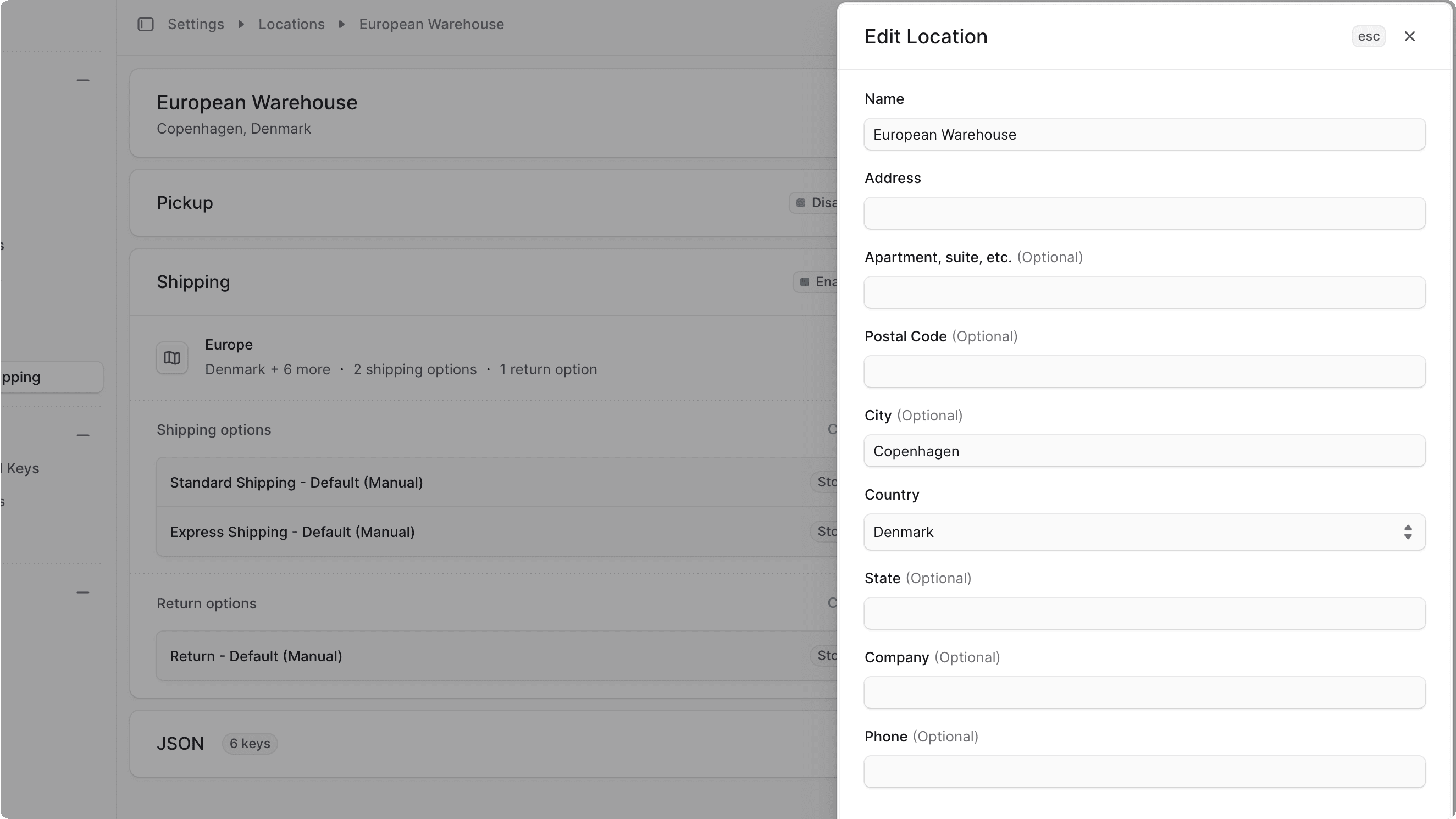
Task: Click the breadcrumb arrow after Settings
Action: tap(241, 24)
